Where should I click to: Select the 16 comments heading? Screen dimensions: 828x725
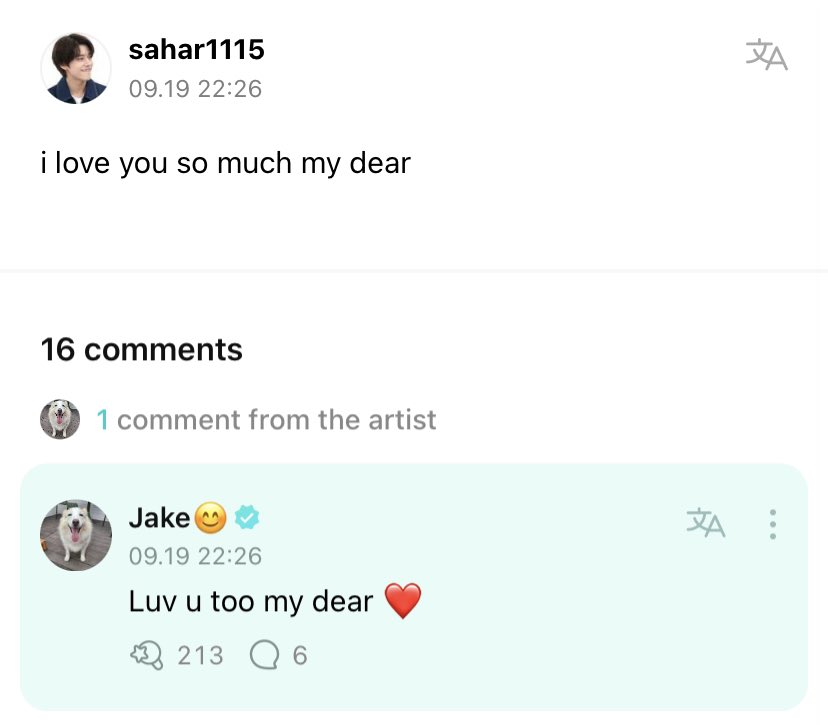(x=142, y=350)
